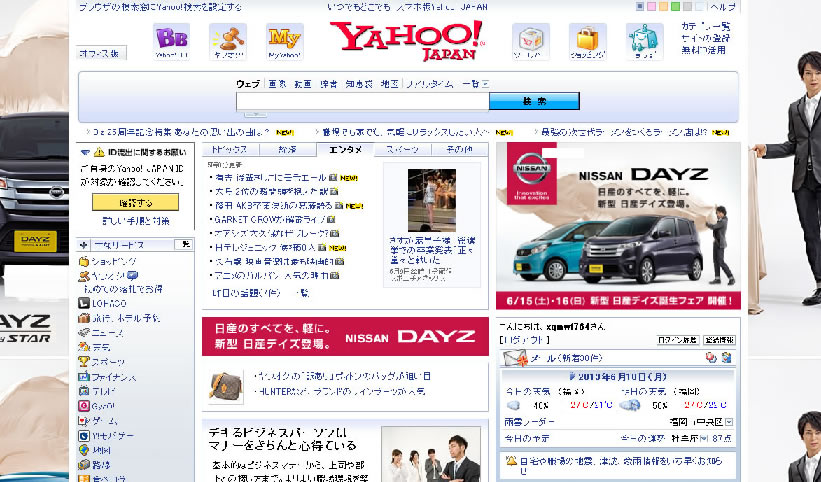Open the 雨雲レーダー link

click(529, 422)
